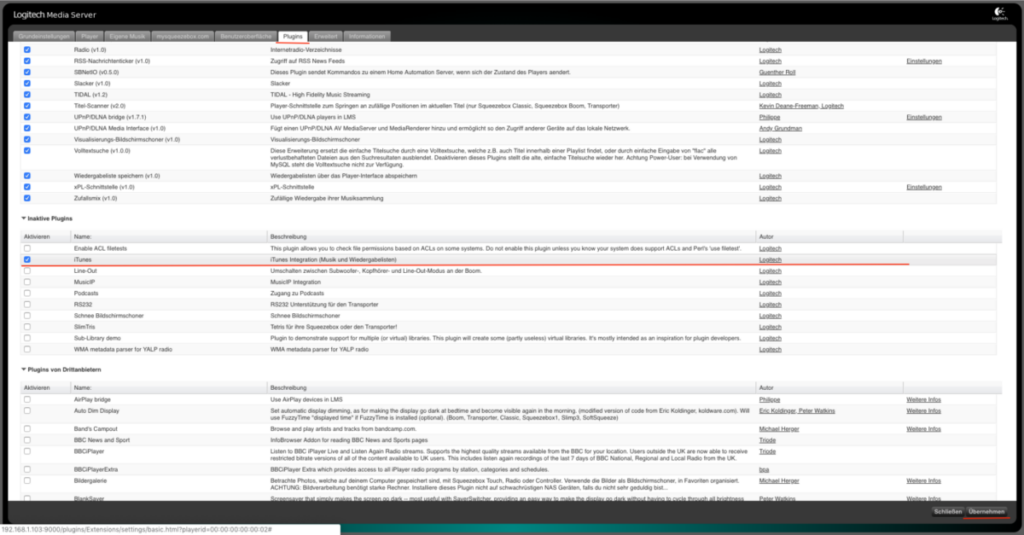Open Weitere Infos for Band's Campout
This screenshot has height=535, width=1024.
click(x=923, y=429)
